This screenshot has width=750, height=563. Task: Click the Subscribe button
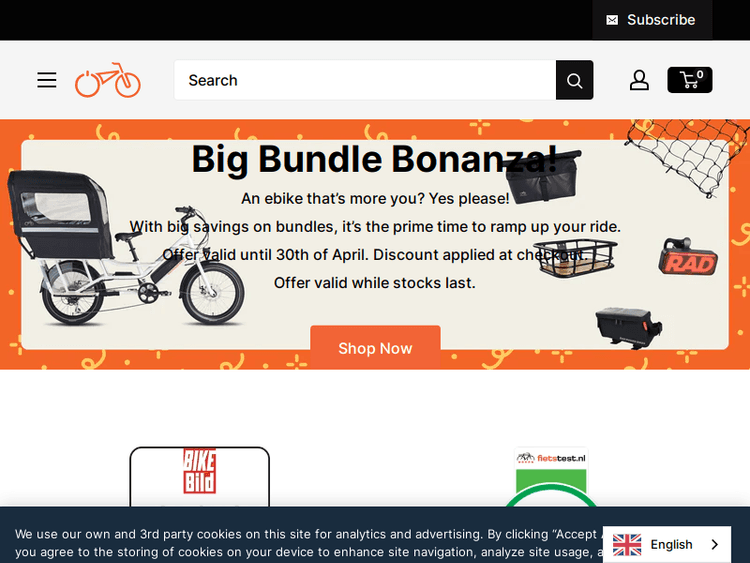(x=652, y=20)
